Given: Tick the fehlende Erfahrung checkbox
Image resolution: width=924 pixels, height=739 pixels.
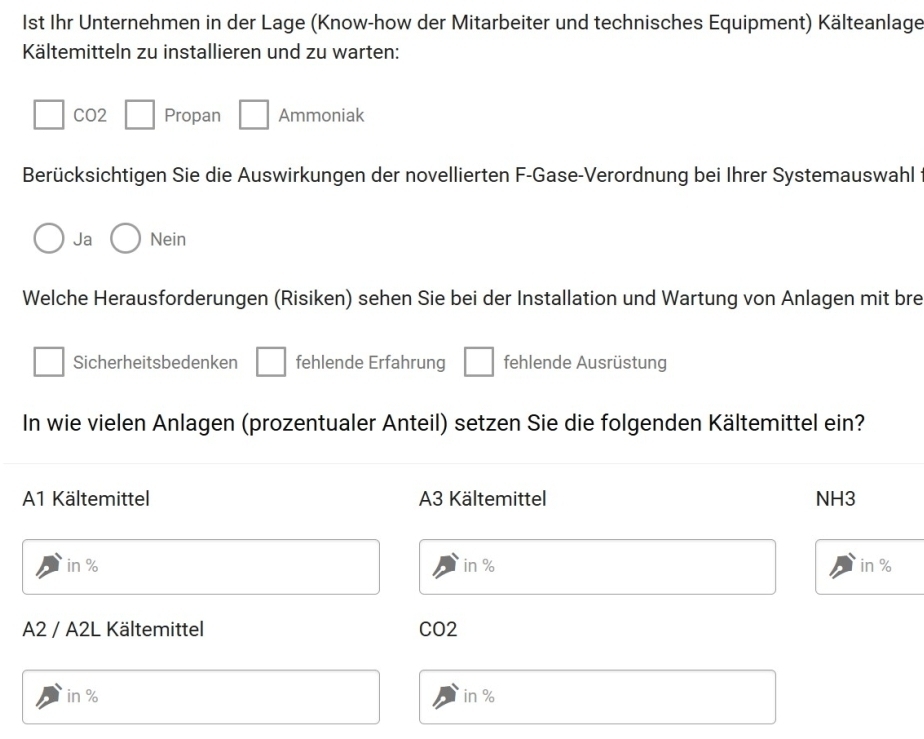Looking at the screenshot, I should (271, 361).
